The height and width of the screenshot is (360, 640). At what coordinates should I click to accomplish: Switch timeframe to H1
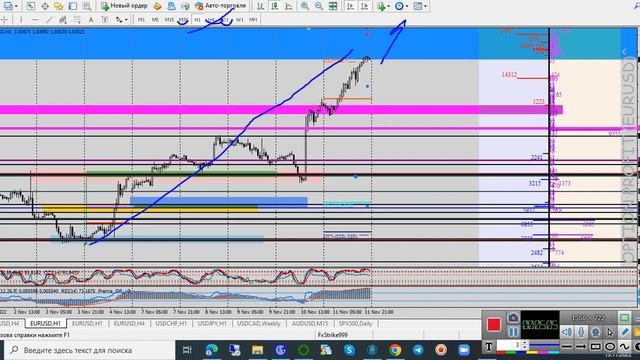click(197, 20)
